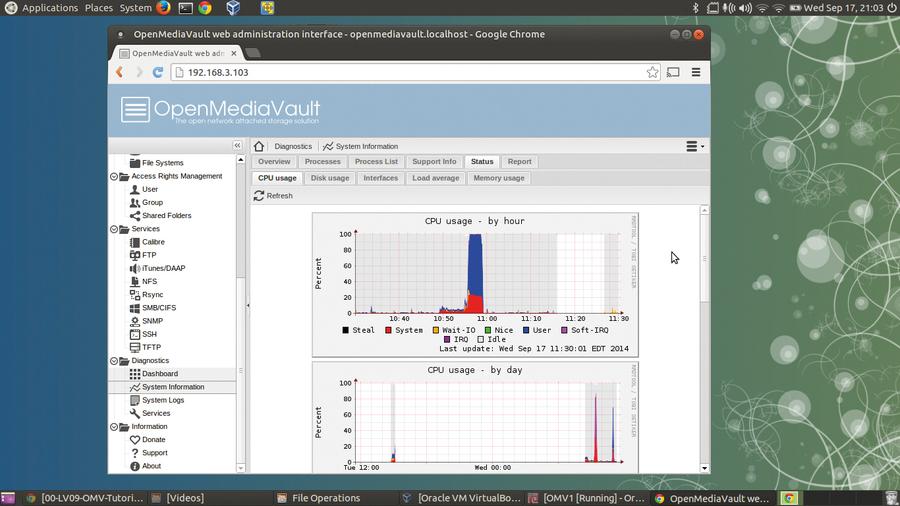The image size is (900, 506).
Task: Select the iTunes/DAAP service
Action: (157, 268)
